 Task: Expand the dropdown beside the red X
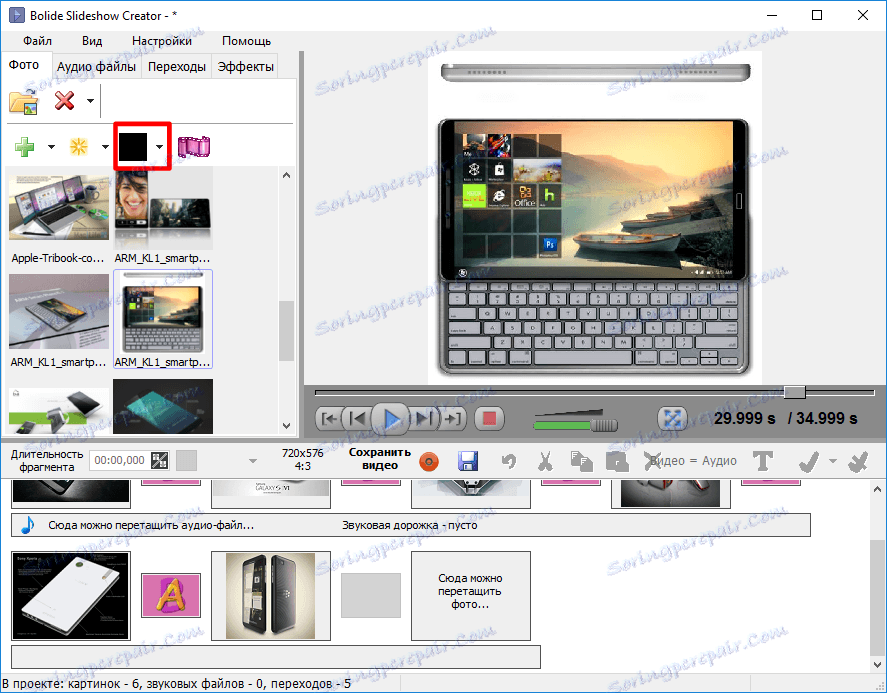pos(88,100)
